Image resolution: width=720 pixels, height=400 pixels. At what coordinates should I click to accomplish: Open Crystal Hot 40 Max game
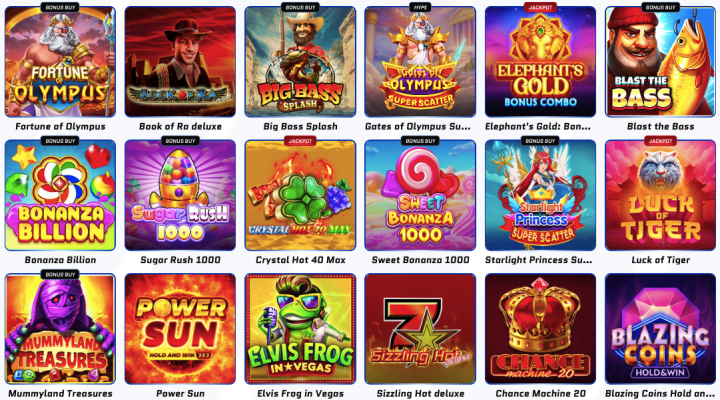pyautogui.click(x=300, y=195)
